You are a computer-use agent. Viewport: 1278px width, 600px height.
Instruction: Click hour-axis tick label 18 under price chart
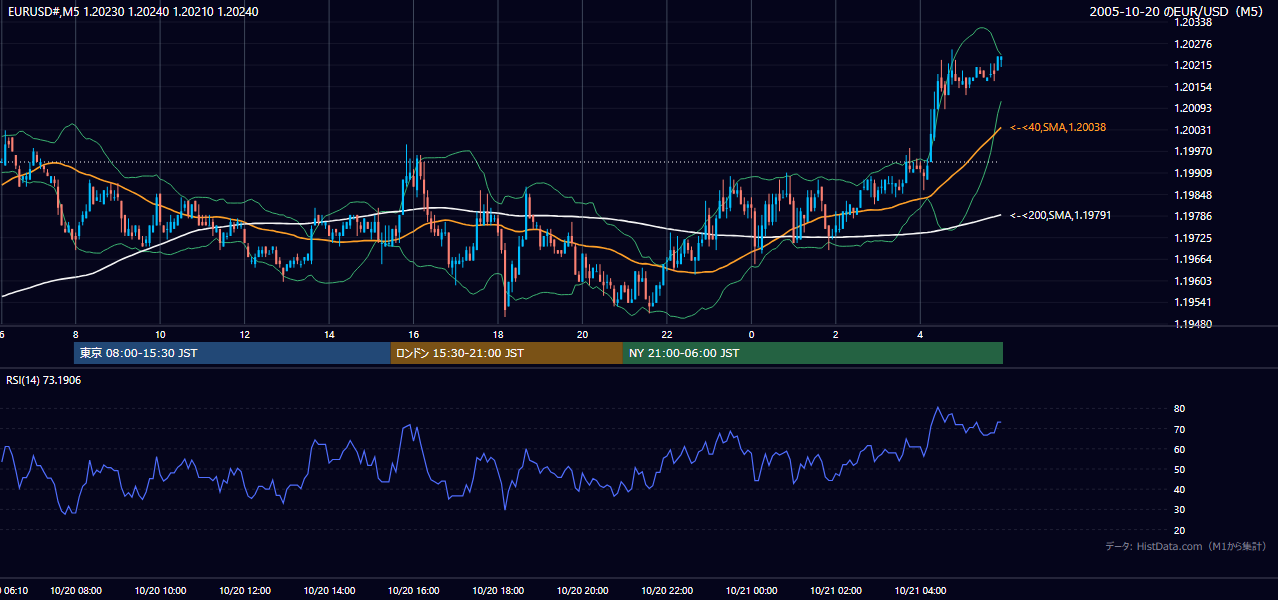point(498,334)
